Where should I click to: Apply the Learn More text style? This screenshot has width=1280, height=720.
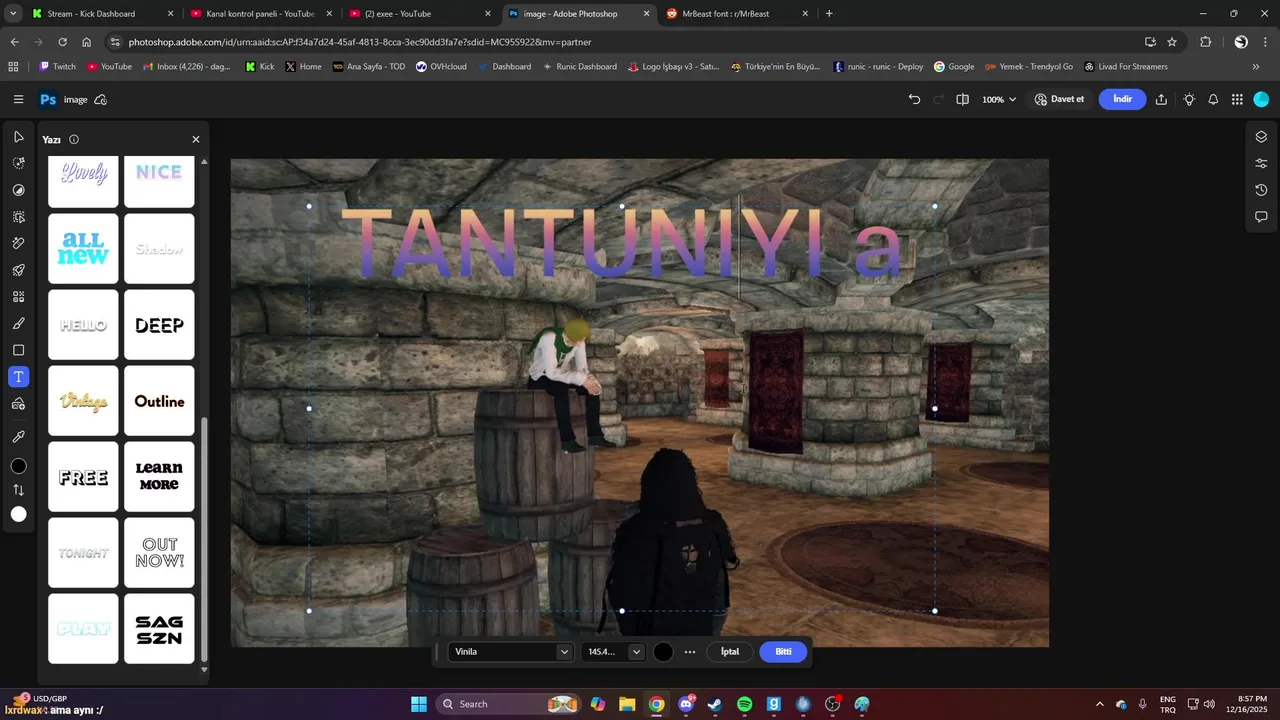coord(159,477)
